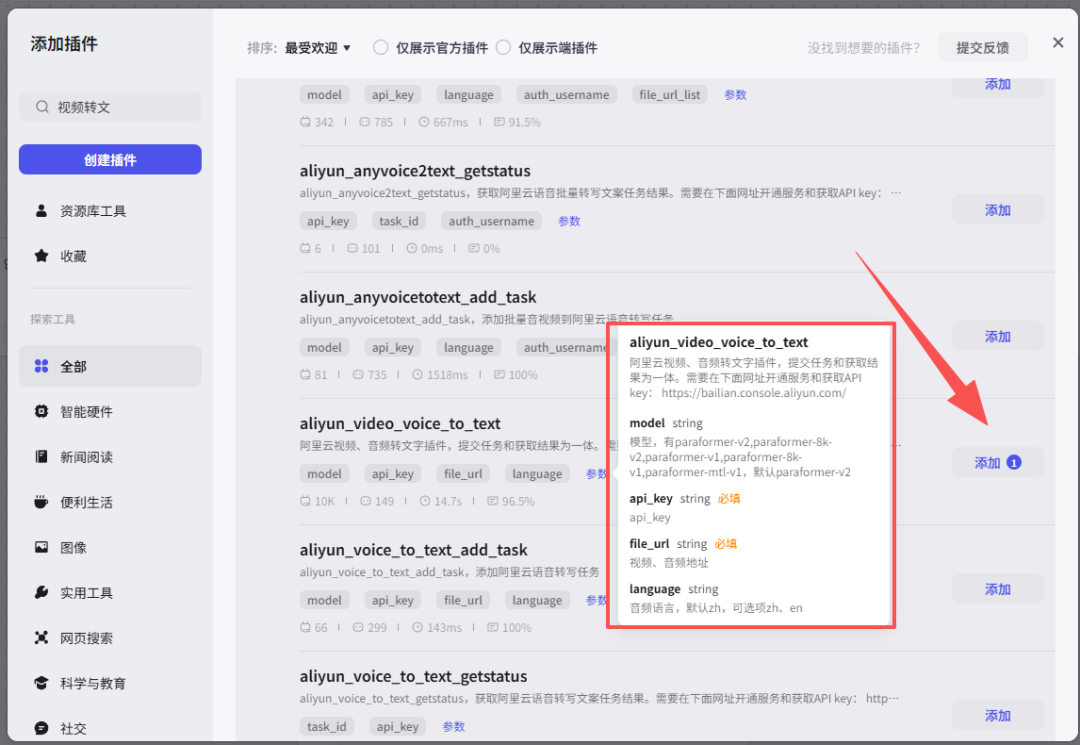Enable 仅展示端插件 radio option
1080x745 pixels.
[503, 48]
